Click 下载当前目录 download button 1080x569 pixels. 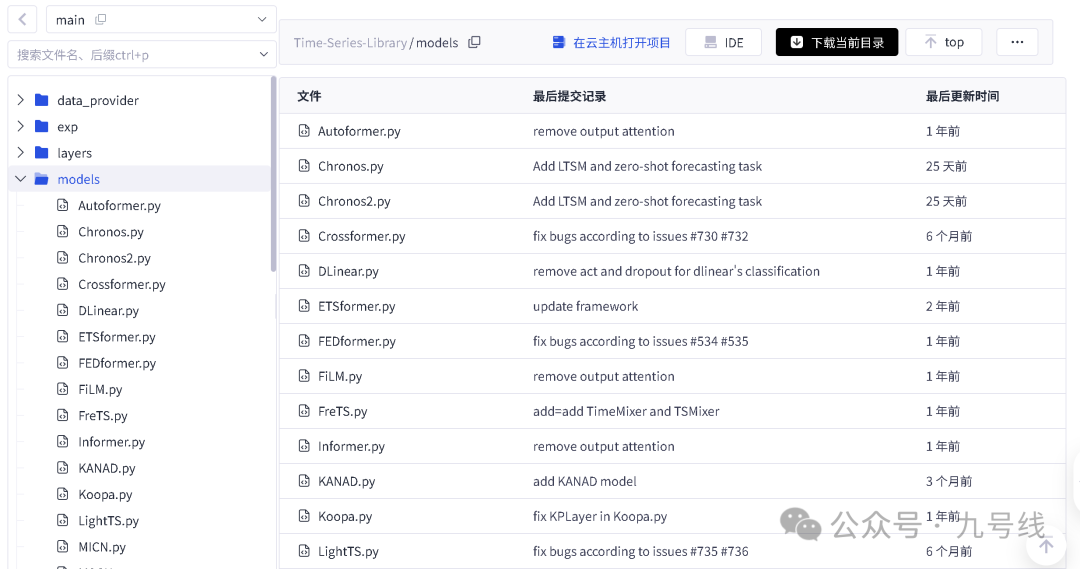837,42
